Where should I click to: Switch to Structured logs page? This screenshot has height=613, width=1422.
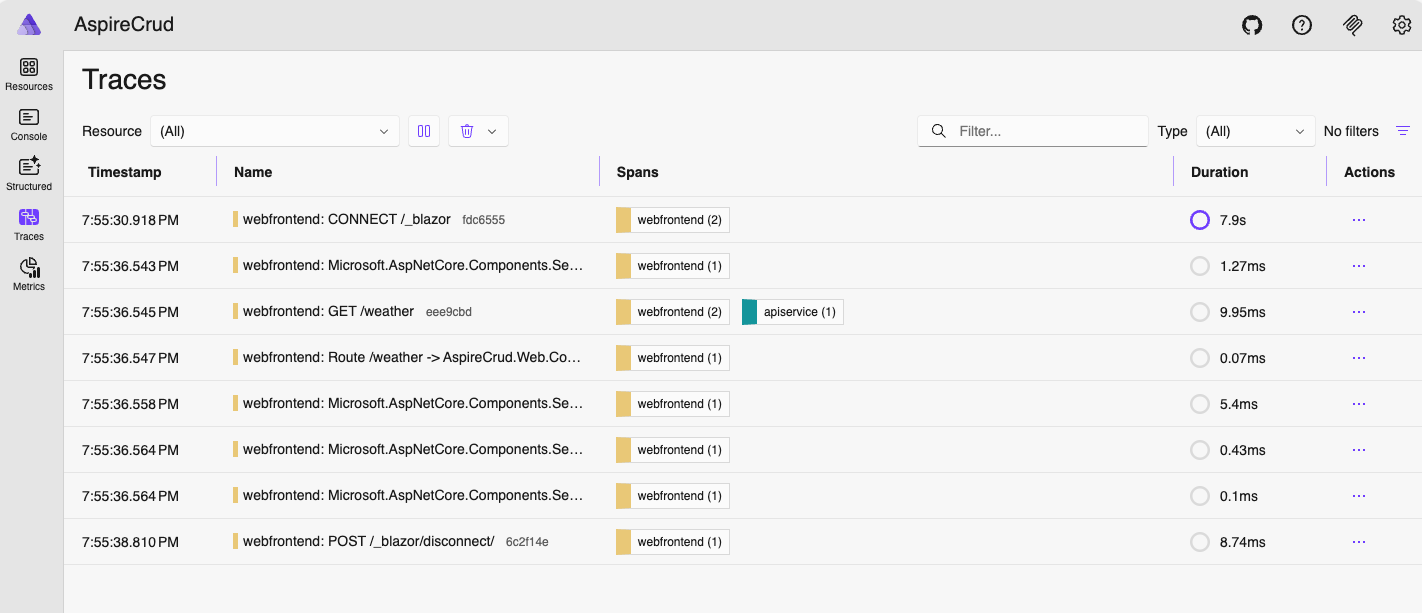coord(29,174)
